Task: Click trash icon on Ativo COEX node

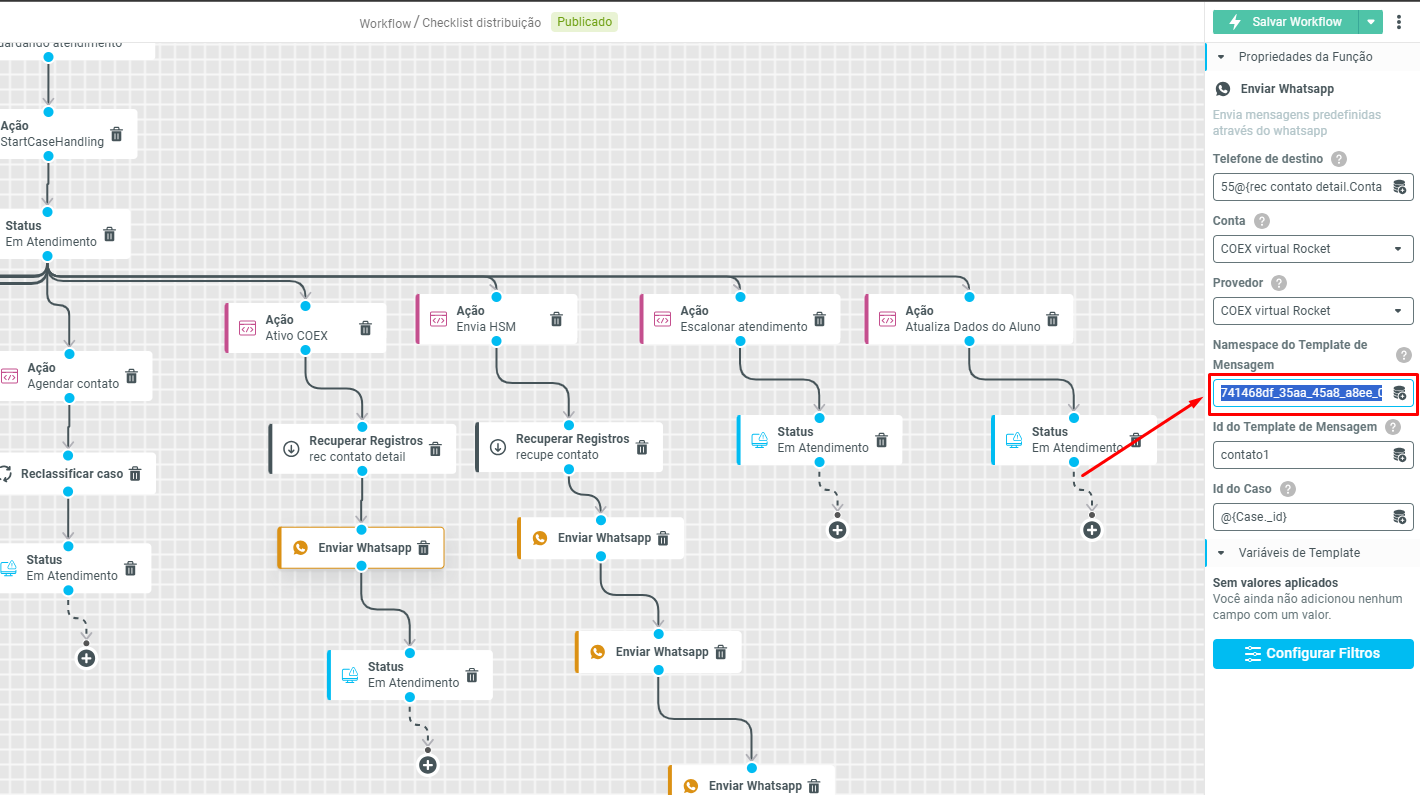Action: point(365,328)
